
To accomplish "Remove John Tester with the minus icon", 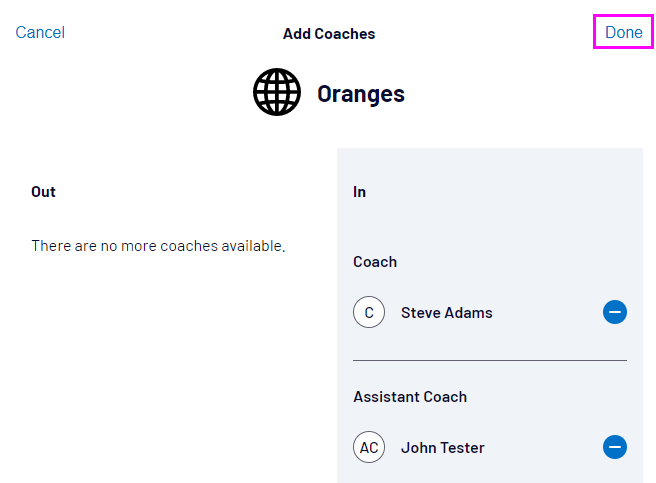I will (615, 447).
